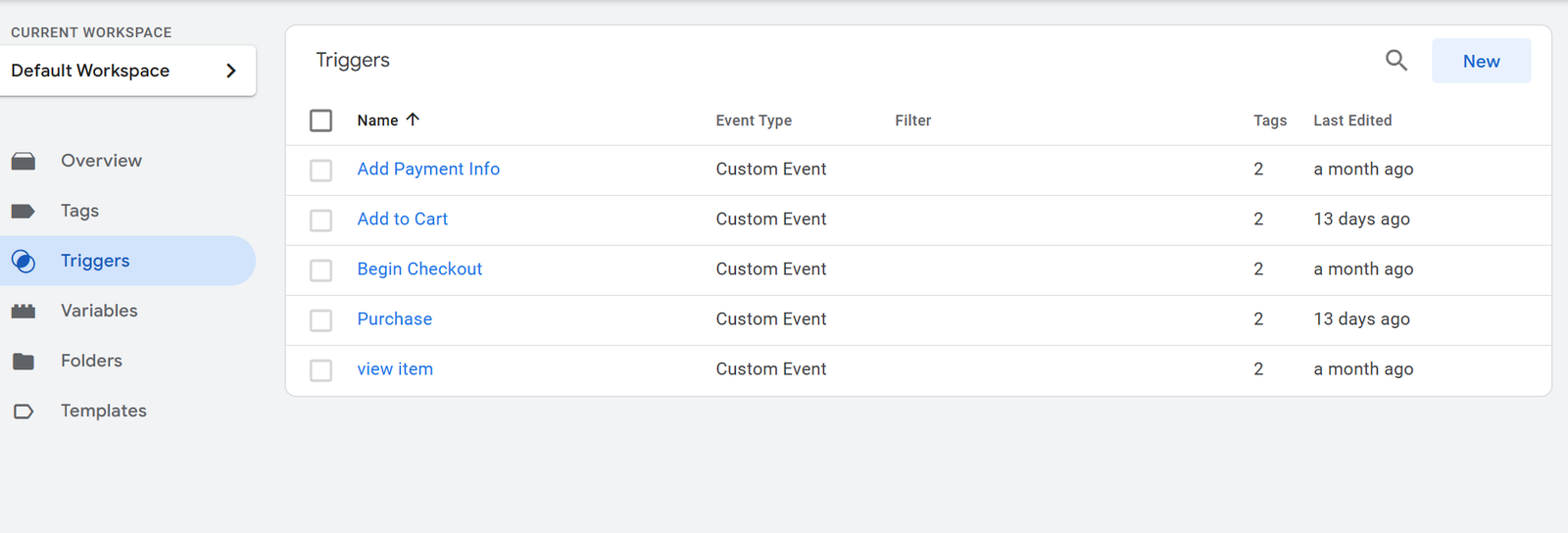This screenshot has width=1568, height=533.
Task: Tick the view item row checkbox
Action: click(x=320, y=370)
